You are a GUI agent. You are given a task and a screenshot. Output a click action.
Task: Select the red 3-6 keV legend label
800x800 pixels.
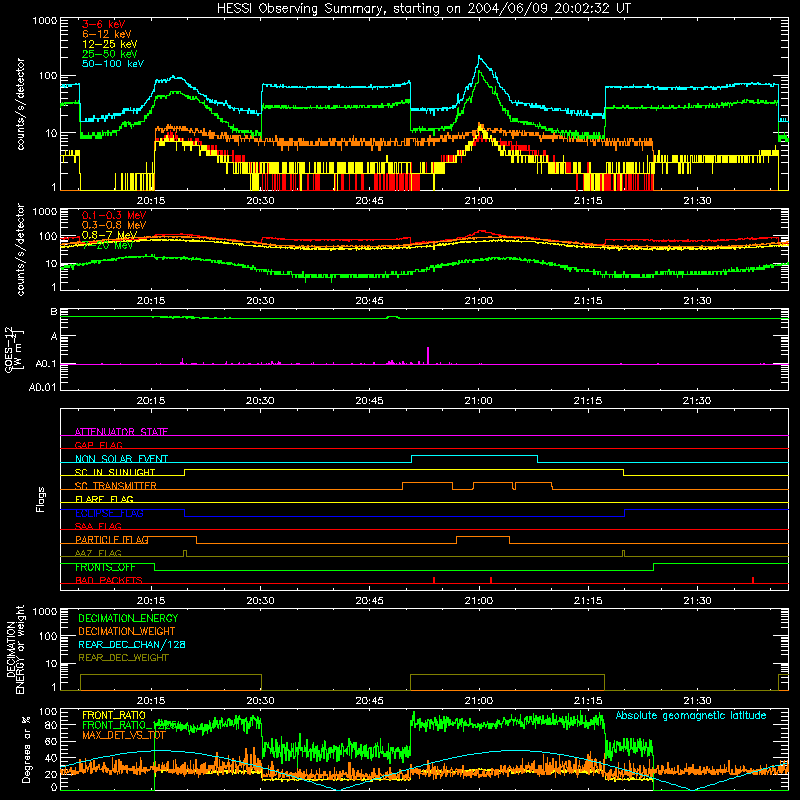click(x=103, y=24)
